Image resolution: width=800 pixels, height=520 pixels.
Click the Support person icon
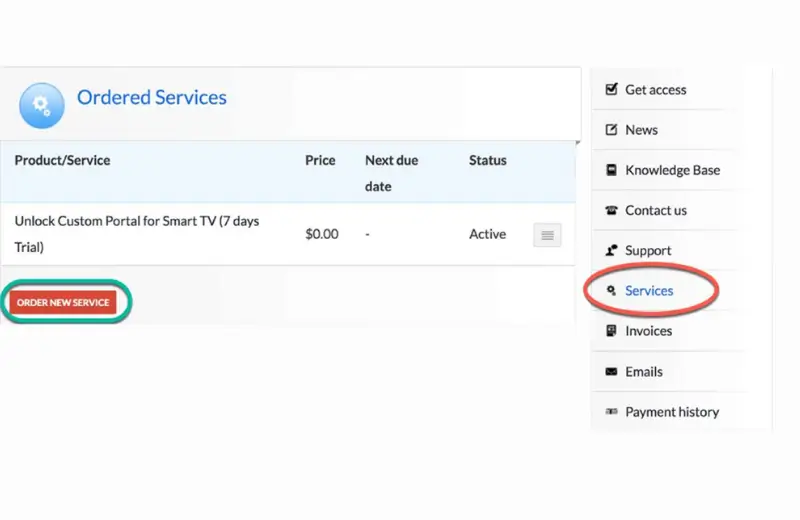[611, 250]
